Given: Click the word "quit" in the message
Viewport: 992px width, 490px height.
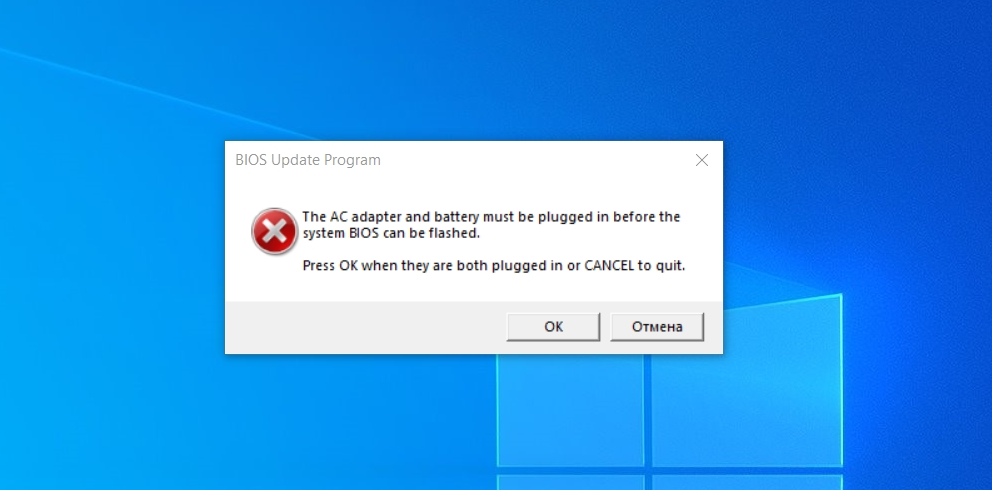Looking at the screenshot, I should 669,266.
